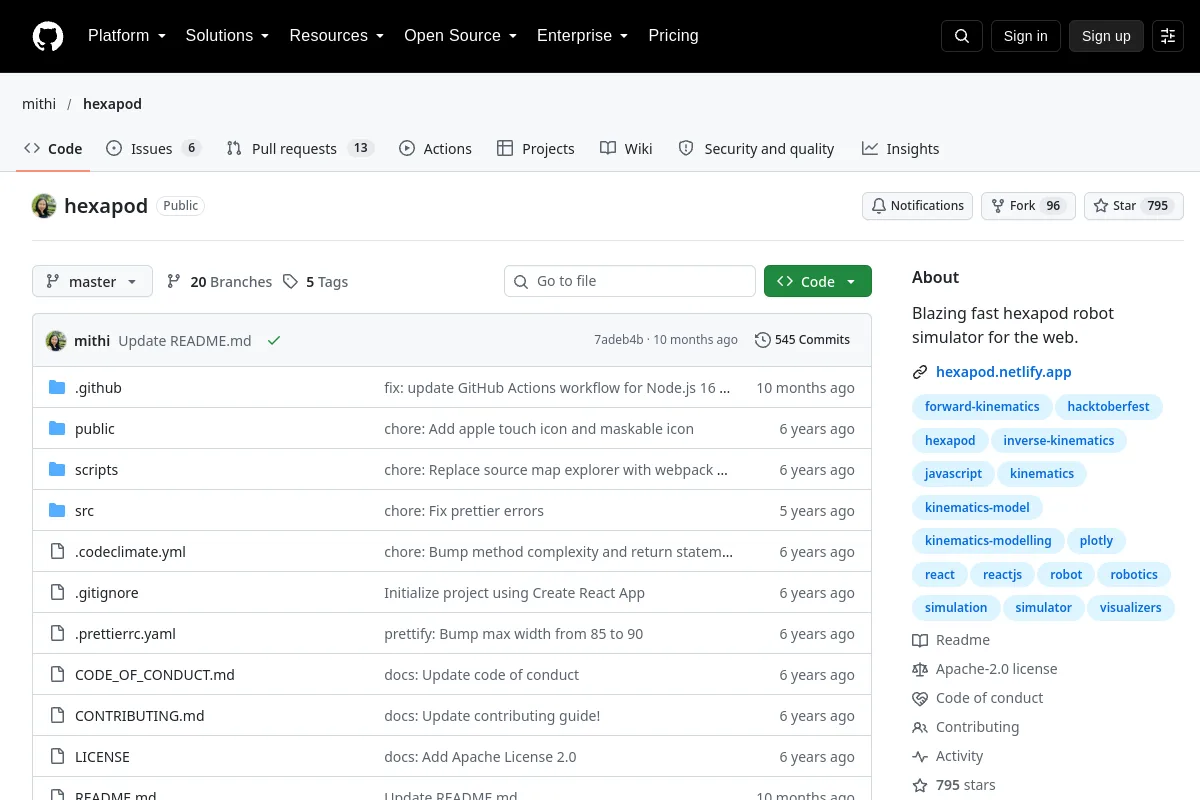Click the commits history clock icon

point(763,340)
